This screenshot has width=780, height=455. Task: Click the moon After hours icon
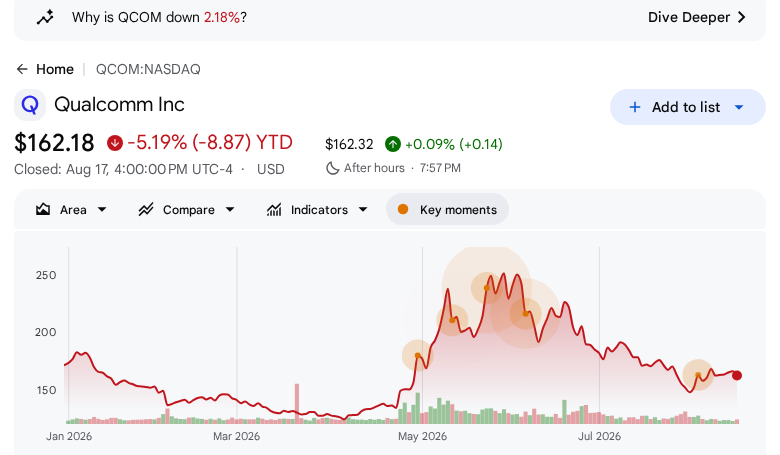click(x=332, y=168)
